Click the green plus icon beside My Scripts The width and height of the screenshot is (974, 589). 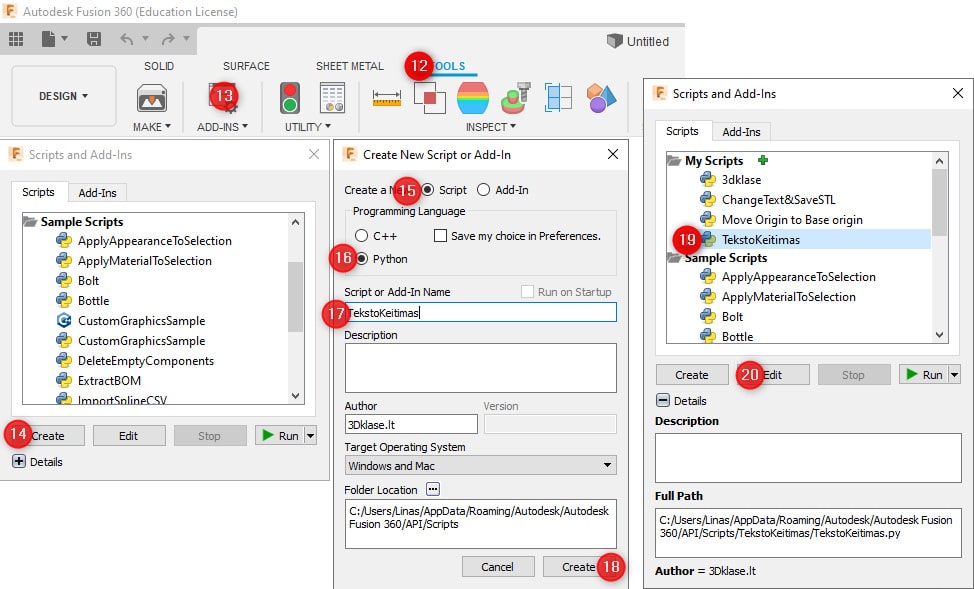pyautogui.click(x=763, y=160)
